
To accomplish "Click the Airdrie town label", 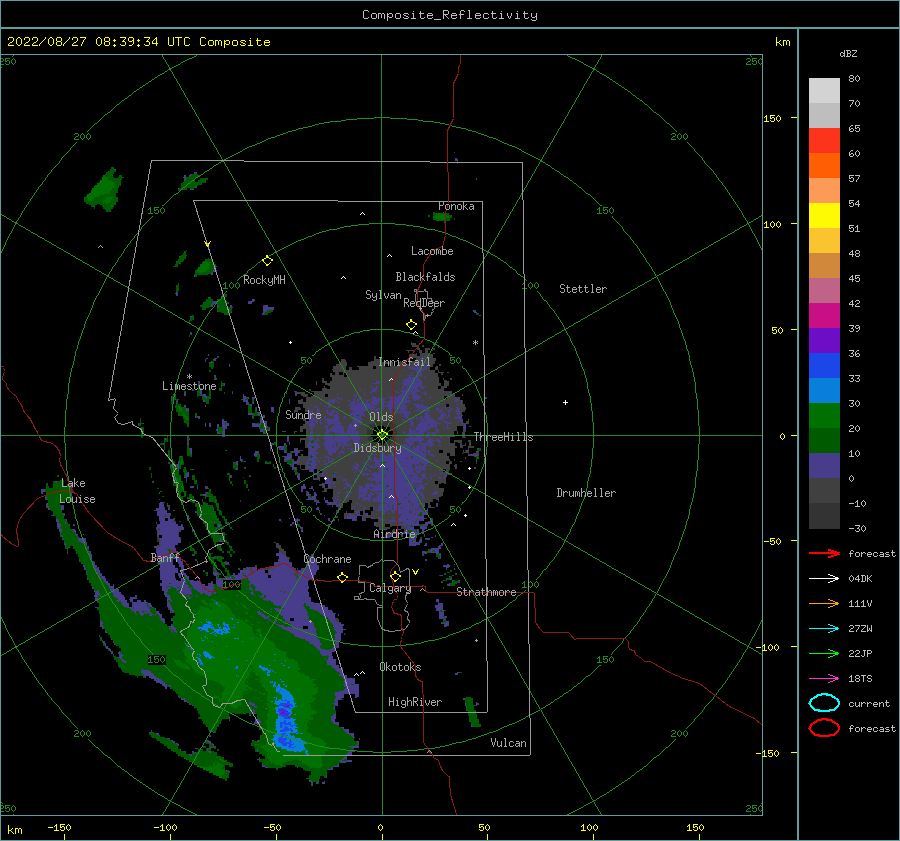I will point(394,534).
